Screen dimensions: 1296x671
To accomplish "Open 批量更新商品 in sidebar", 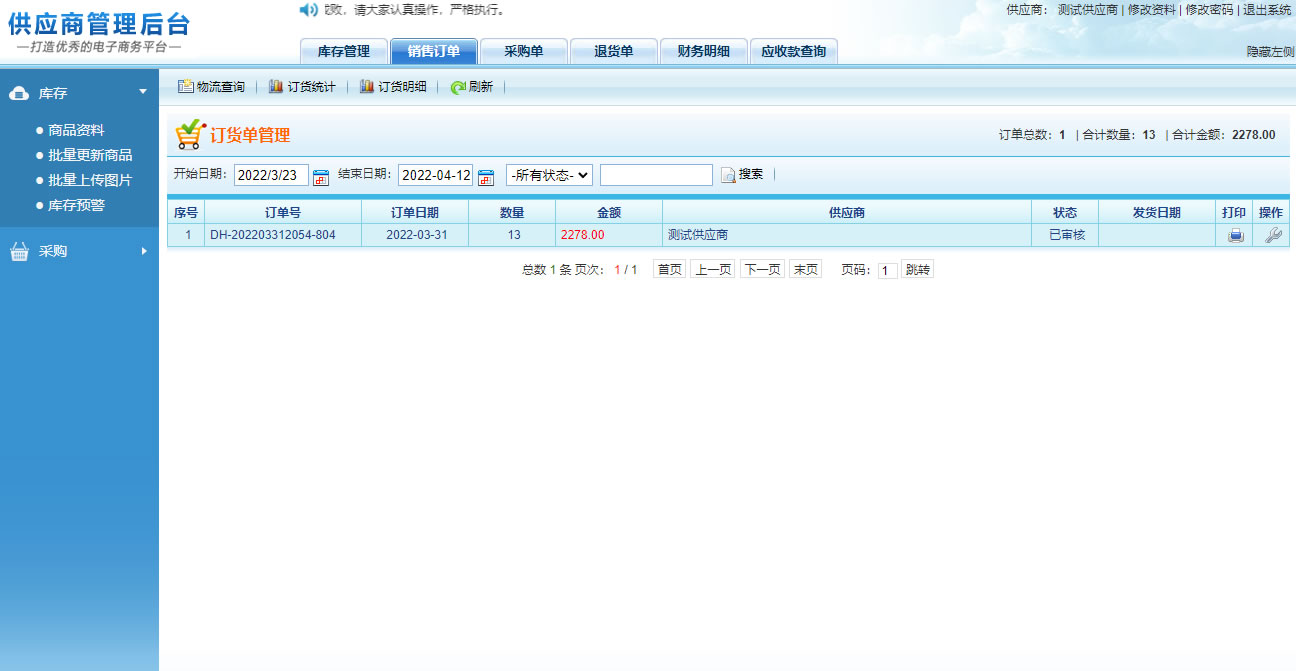I will (90, 155).
